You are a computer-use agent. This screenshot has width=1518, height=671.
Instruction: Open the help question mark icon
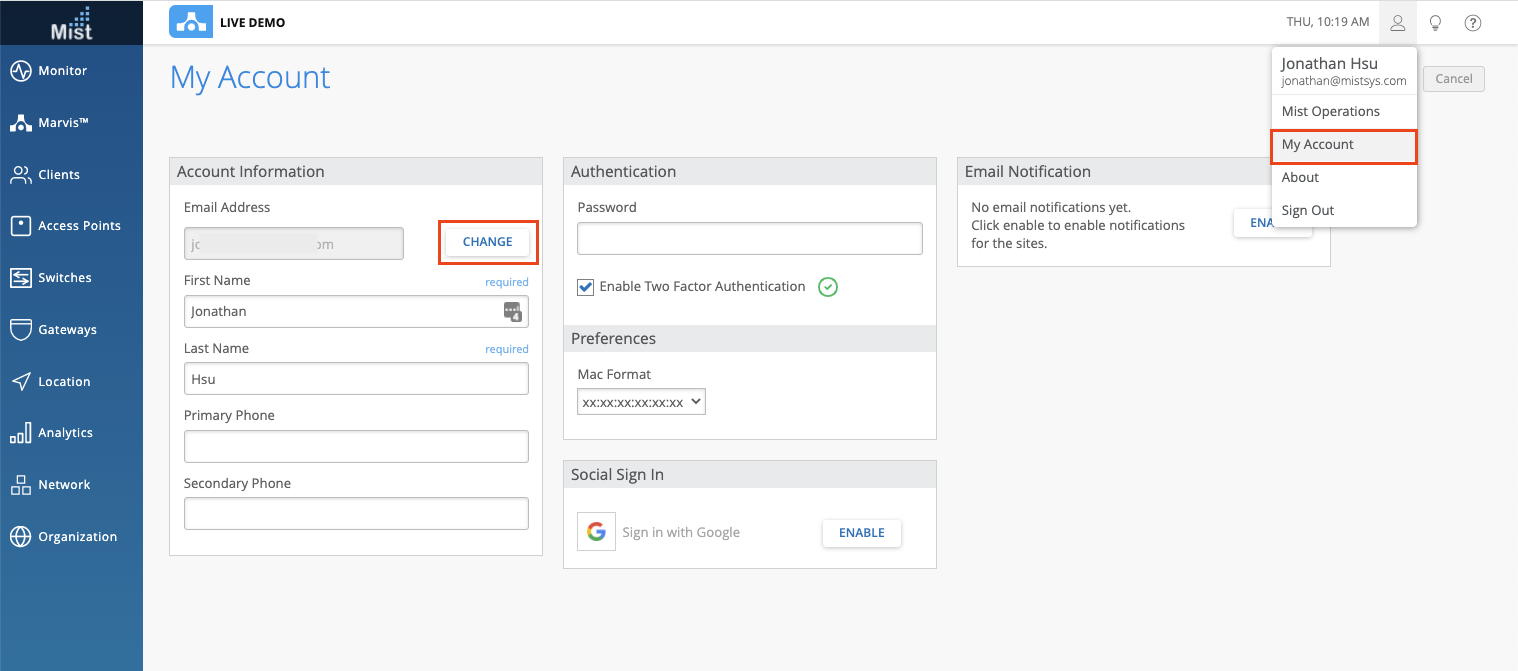pos(1472,23)
